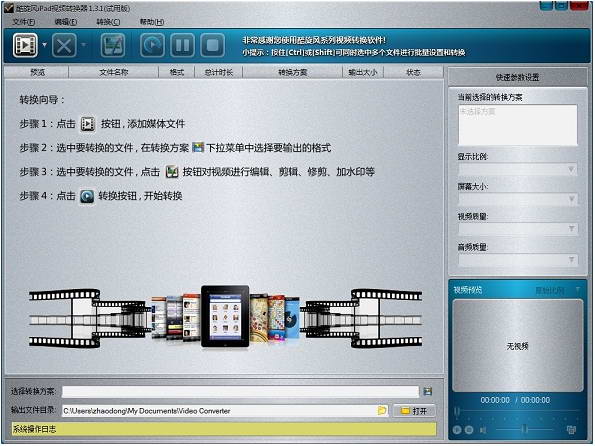
Task: Close the converter window
Action: (579, 6)
